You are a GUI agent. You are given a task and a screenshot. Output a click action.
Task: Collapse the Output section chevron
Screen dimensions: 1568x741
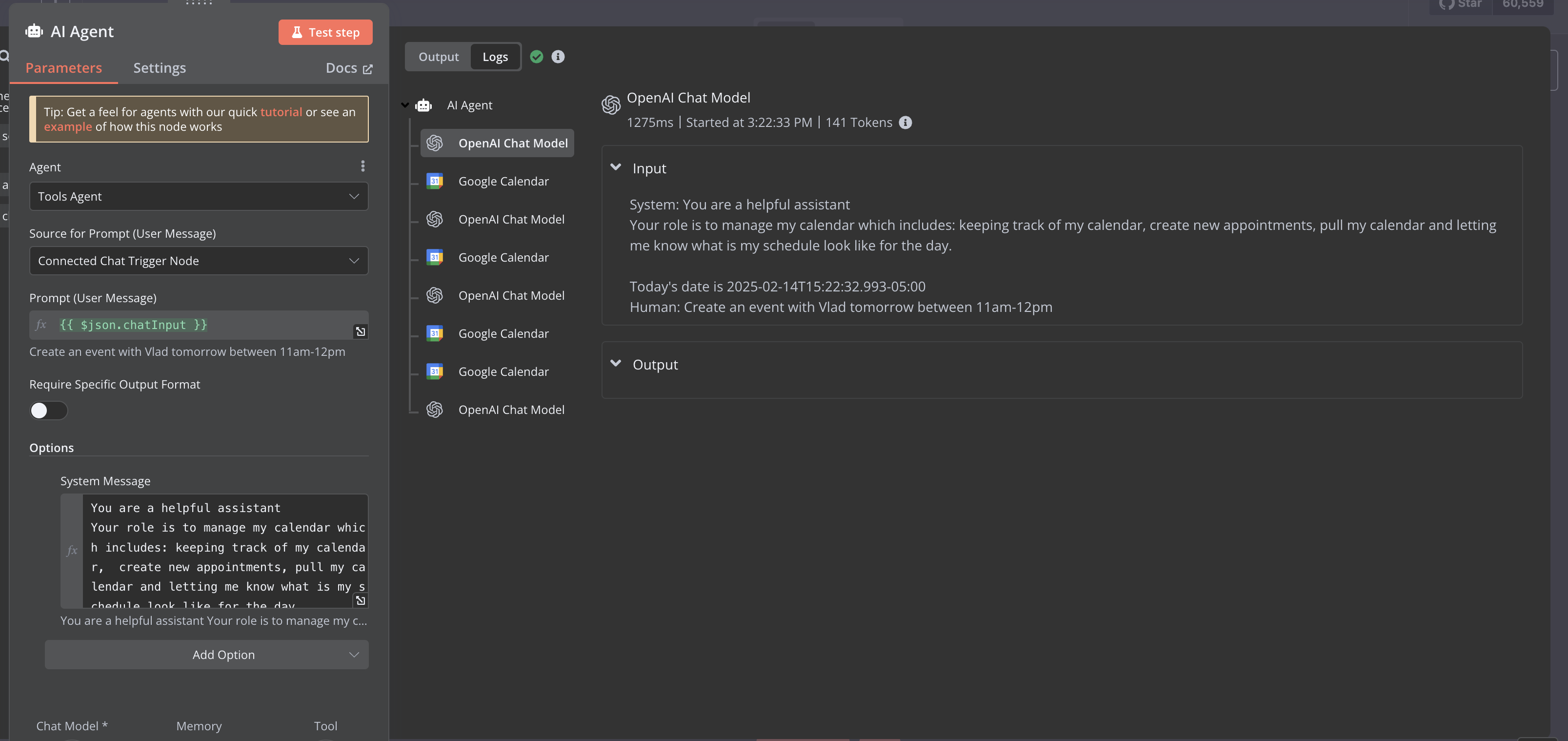pos(615,364)
